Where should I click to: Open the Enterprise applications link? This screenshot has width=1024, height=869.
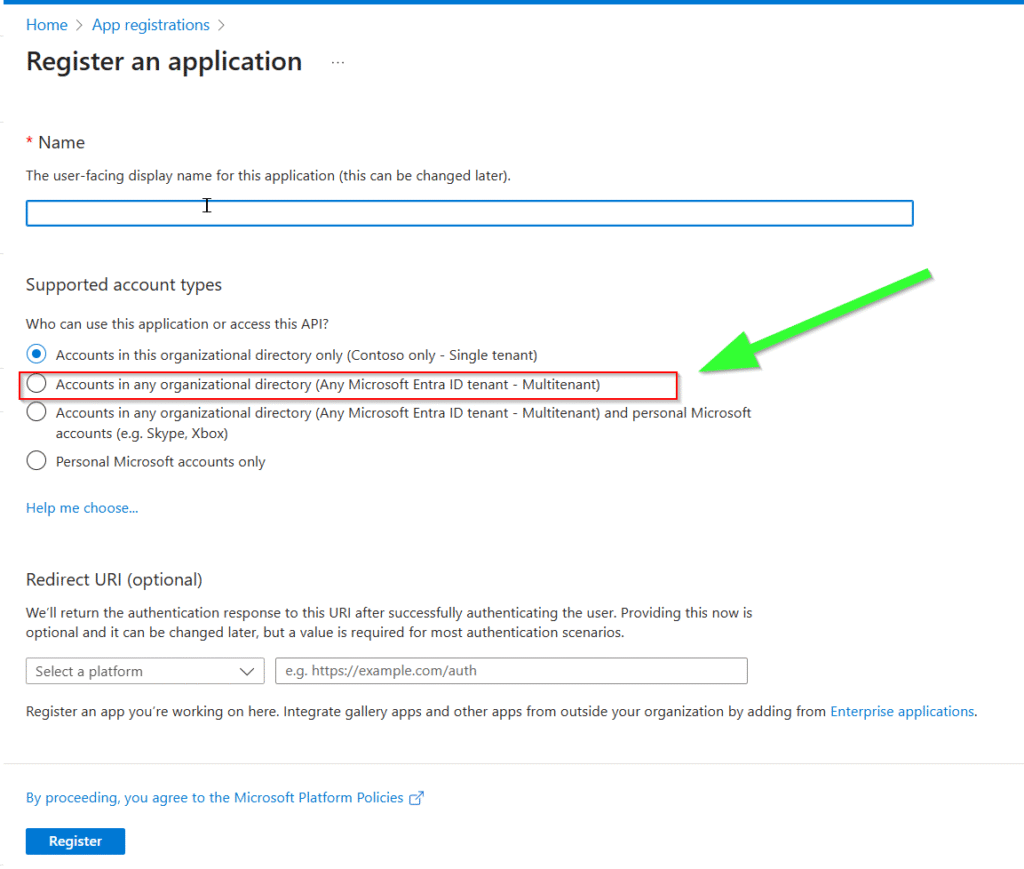[902, 712]
